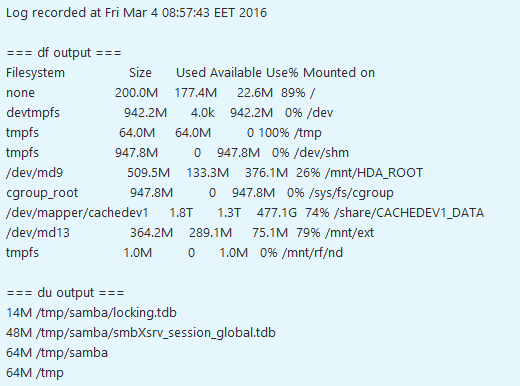Click the /dev/mapper/cachedev1 entry
This screenshot has height=386, width=520.
coord(77,213)
